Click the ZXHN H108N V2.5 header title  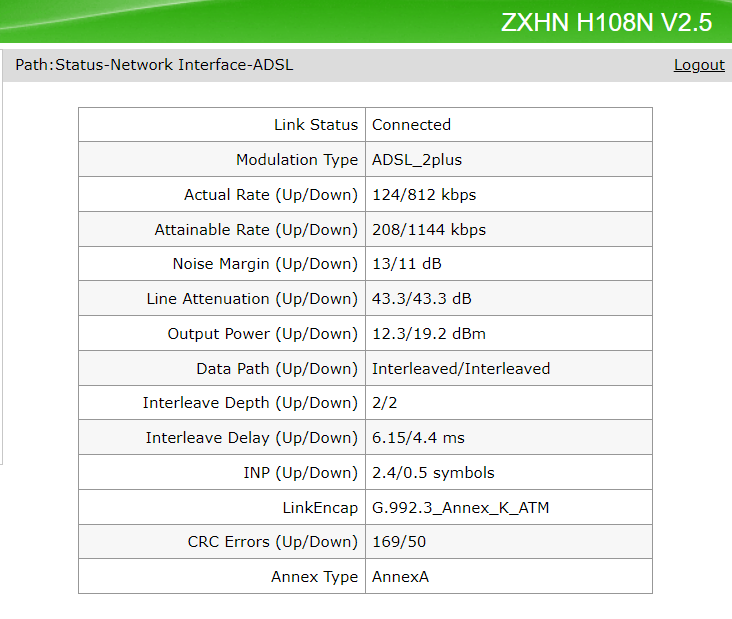(606, 23)
